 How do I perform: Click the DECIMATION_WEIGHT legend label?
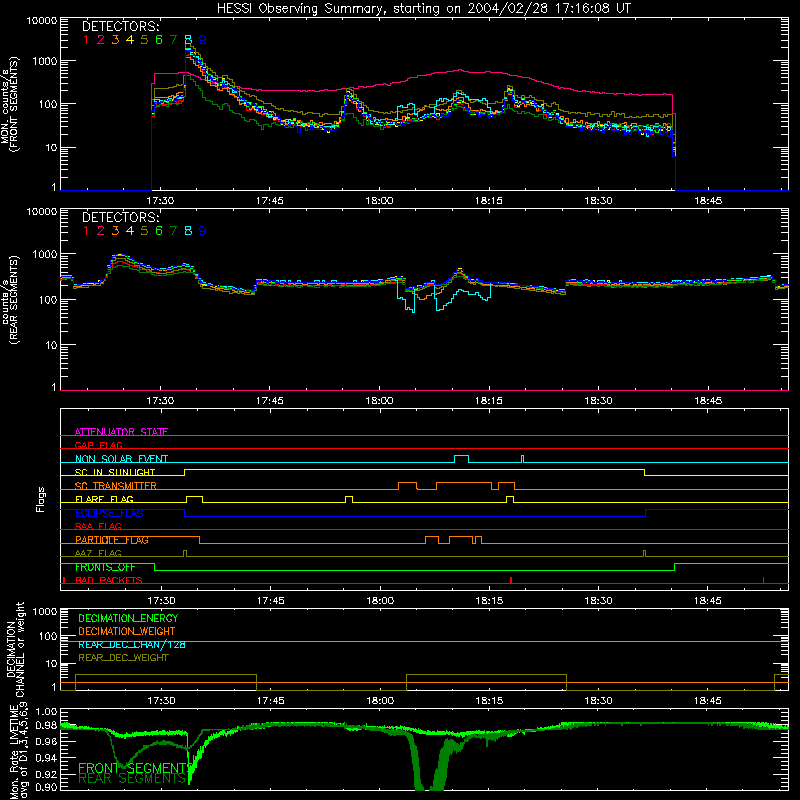(x=127, y=632)
